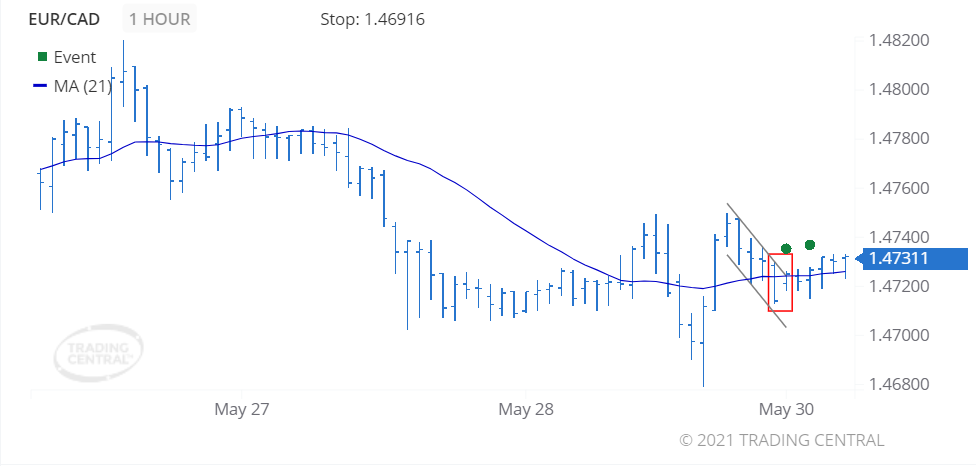Image resolution: width=976 pixels, height=466 pixels.
Task: Click the red rectangle highlighting the pattern
Action: coord(781,282)
